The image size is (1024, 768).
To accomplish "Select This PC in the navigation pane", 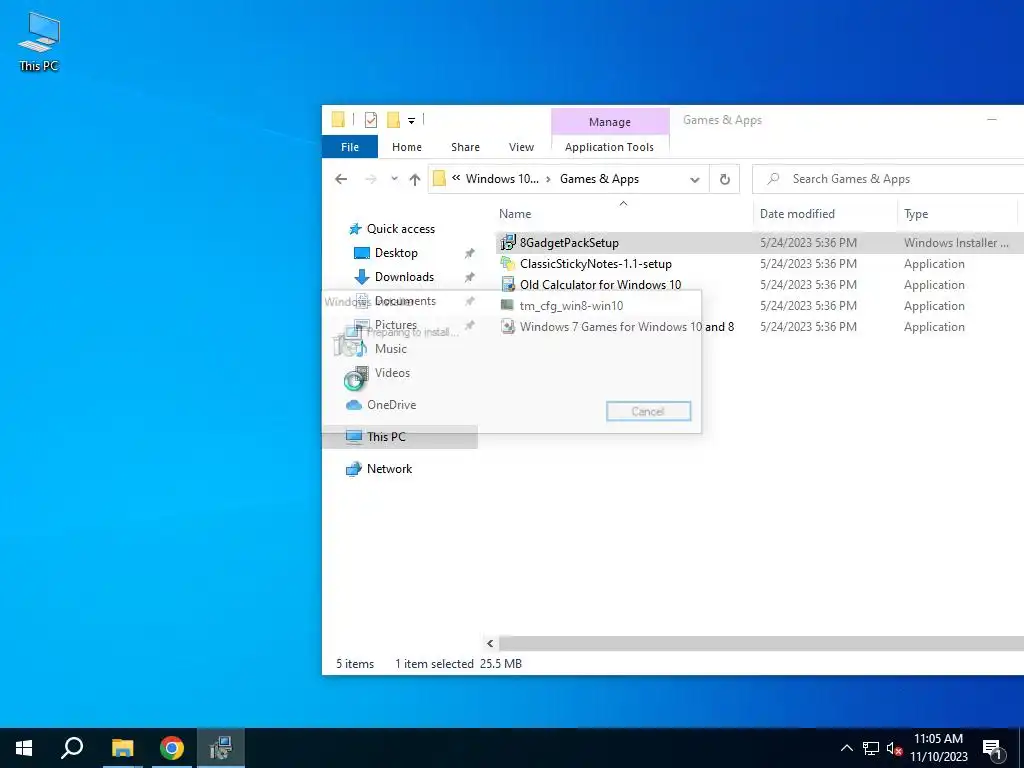I will (x=400, y=437).
